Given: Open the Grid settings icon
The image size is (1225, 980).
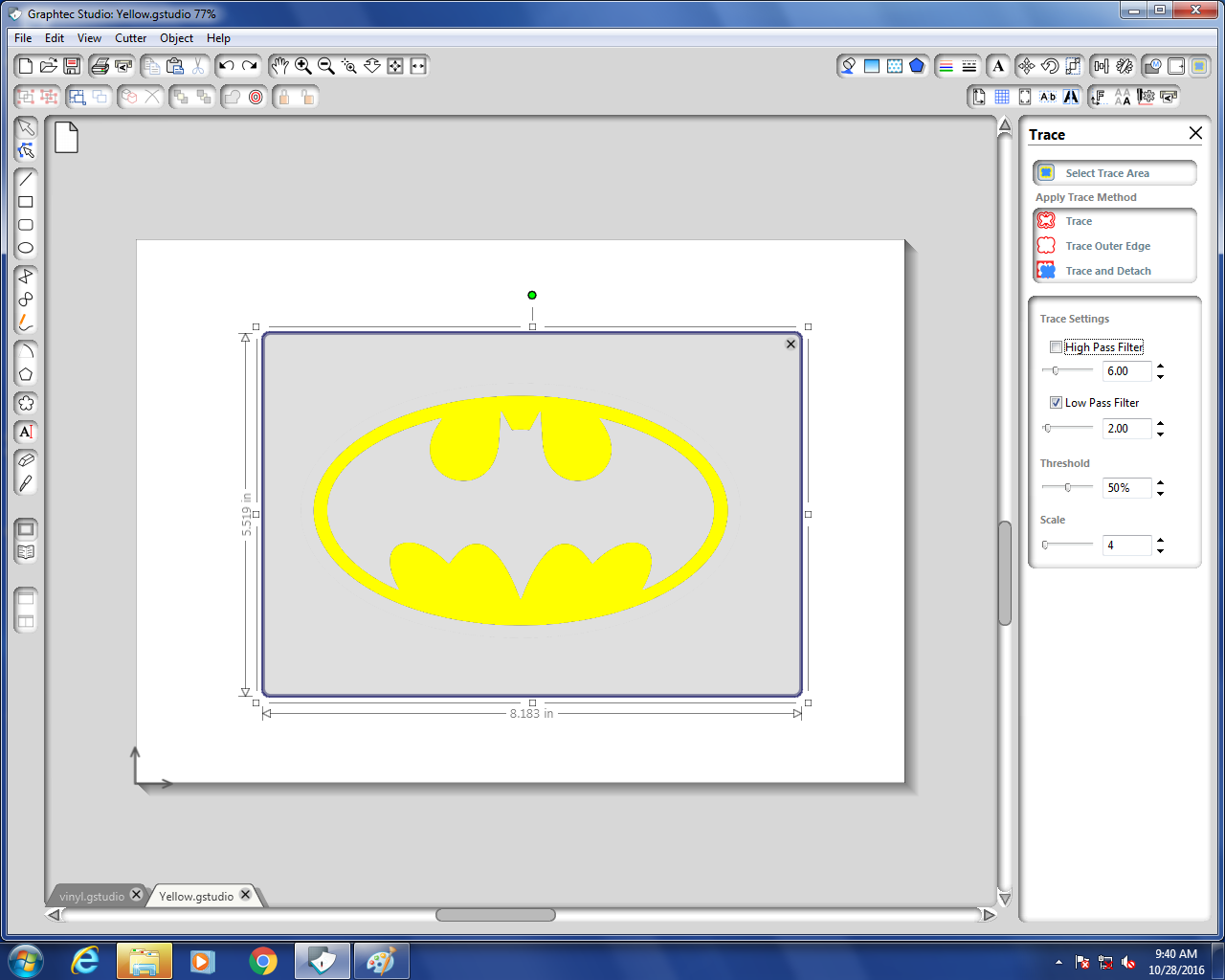Looking at the screenshot, I should 1002,97.
